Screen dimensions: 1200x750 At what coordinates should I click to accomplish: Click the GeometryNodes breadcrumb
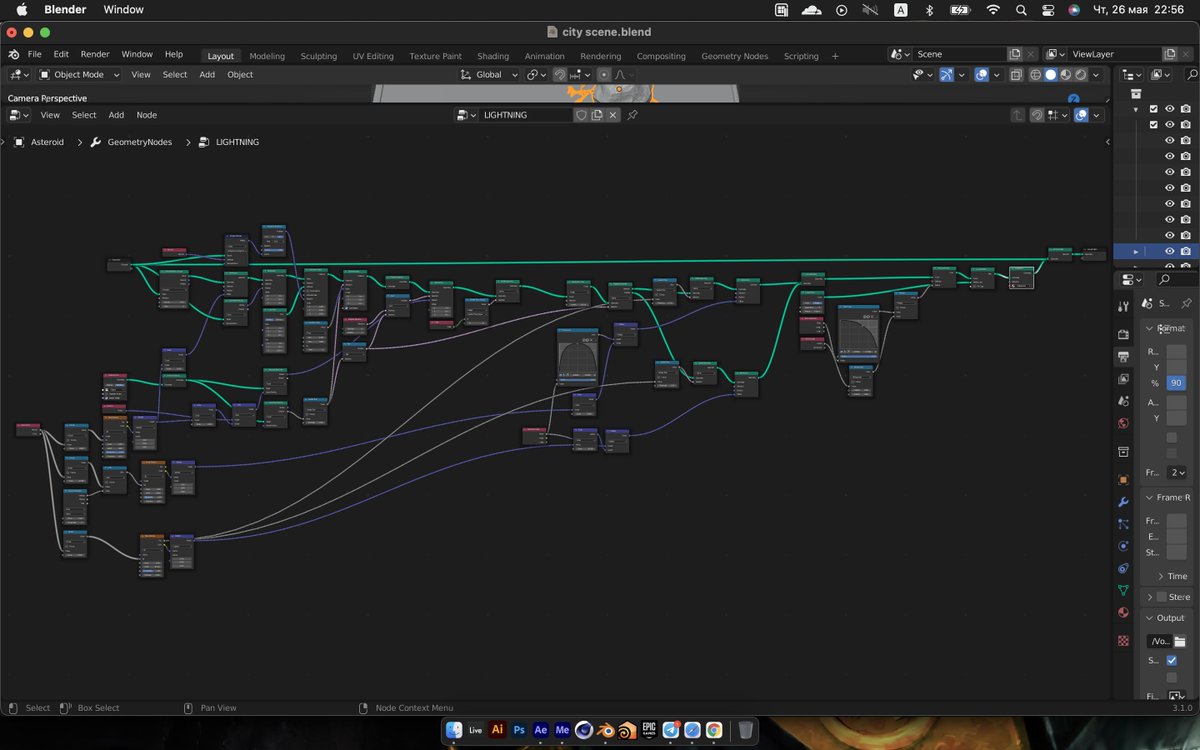[x=140, y=142]
